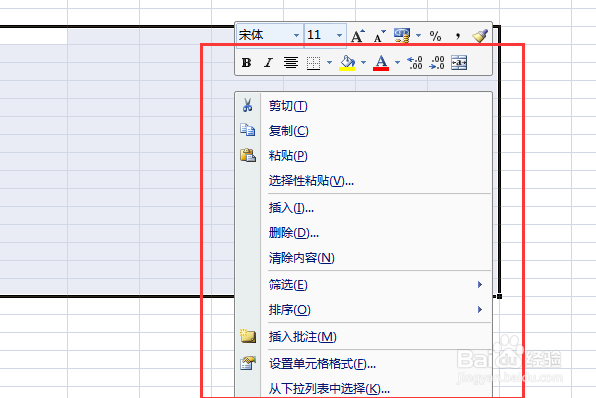Select the Format Painter brush

pyautogui.click(x=480, y=36)
